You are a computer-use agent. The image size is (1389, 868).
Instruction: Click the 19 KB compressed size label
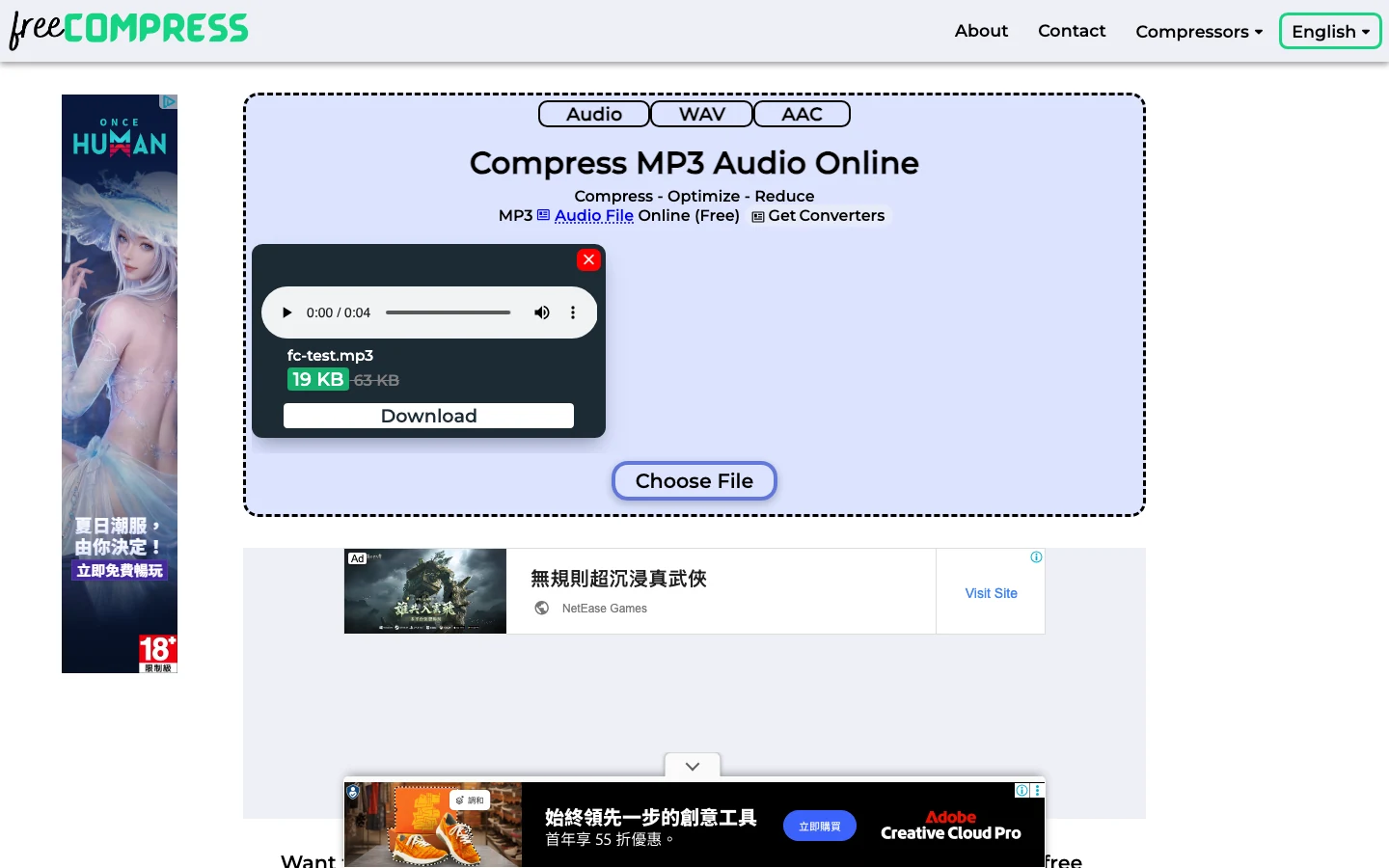point(317,379)
